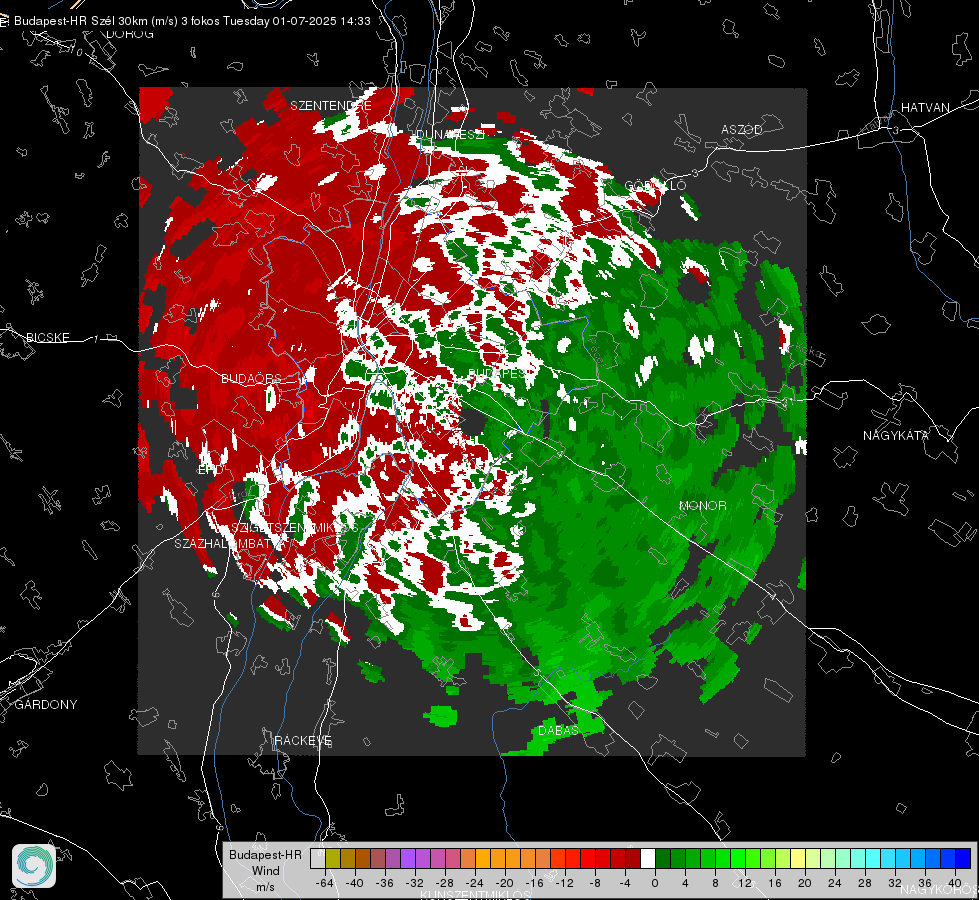Click the 28 legend value
The width and height of the screenshot is (979, 900).
[864, 883]
